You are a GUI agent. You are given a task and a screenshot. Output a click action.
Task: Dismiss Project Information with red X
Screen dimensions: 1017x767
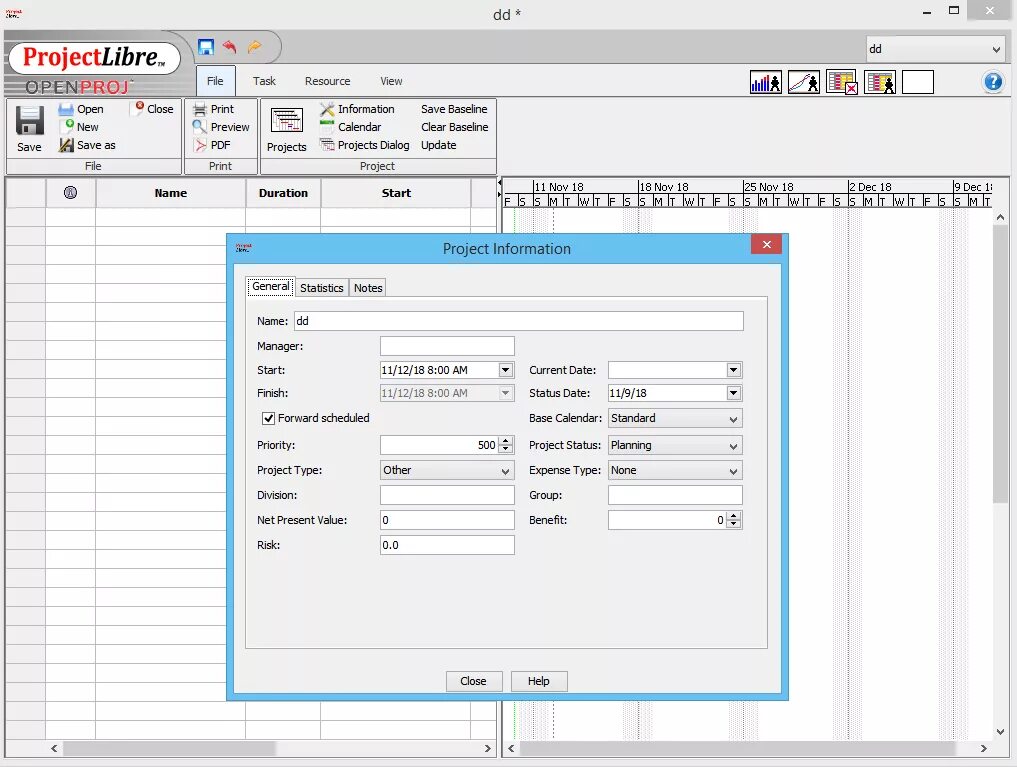coord(767,244)
